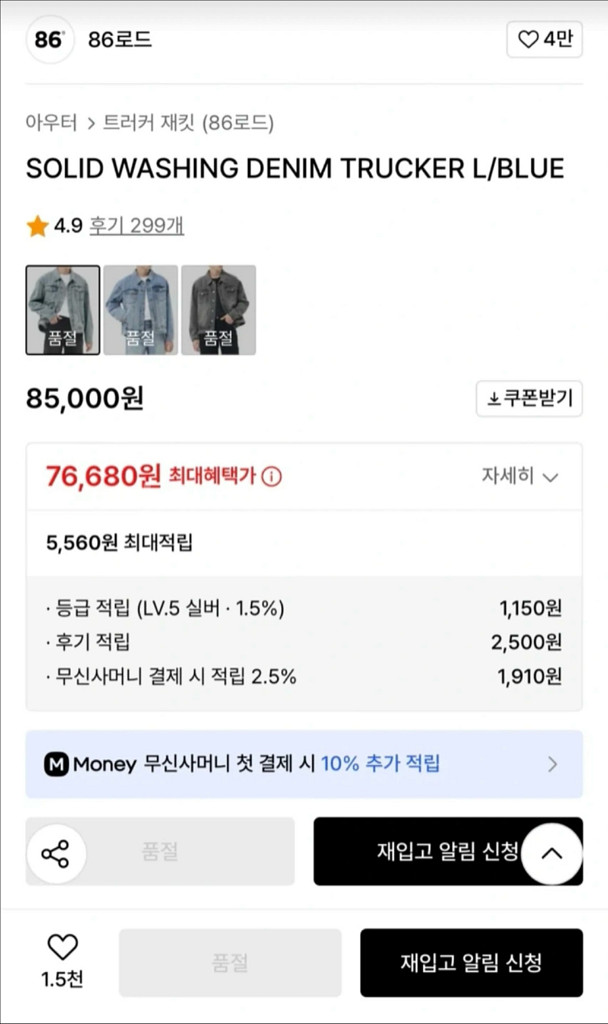Collapse the page using the circular up arrow
Viewport: 608px width, 1024px height.
coord(549,853)
